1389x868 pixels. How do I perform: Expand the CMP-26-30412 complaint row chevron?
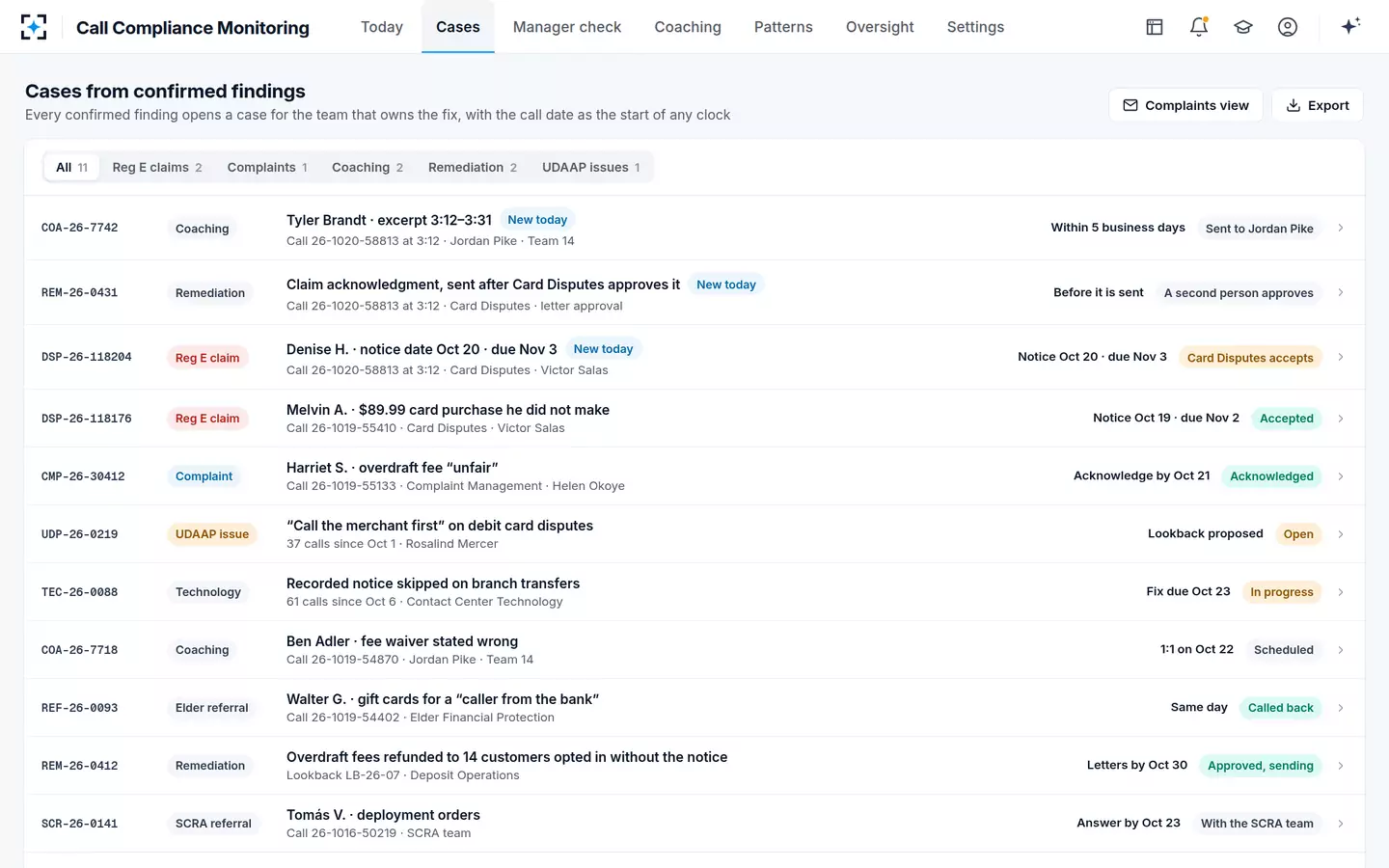click(1341, 476)
